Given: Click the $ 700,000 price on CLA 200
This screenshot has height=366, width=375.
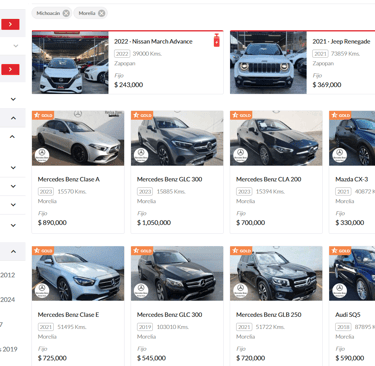Looking at the screenshot, I should pyautogui.click(x=251, y=222).
